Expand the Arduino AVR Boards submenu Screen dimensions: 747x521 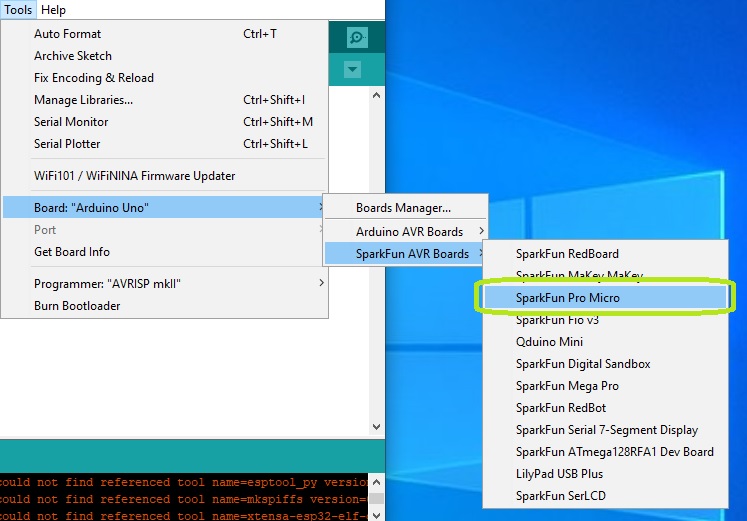tap(409, 232)
